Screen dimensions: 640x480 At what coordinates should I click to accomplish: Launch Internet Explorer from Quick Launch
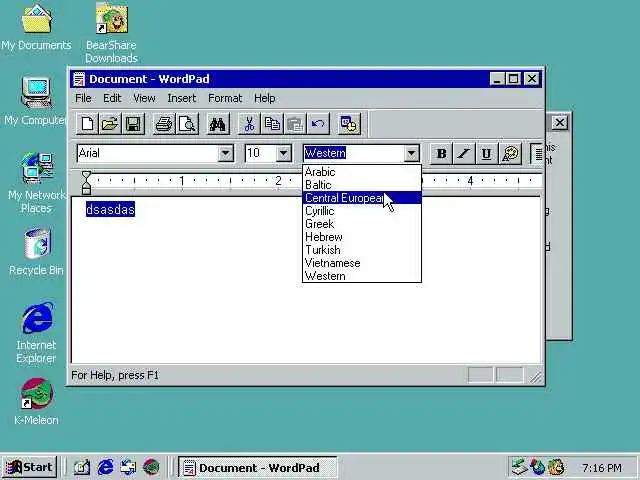pos(105,467)
